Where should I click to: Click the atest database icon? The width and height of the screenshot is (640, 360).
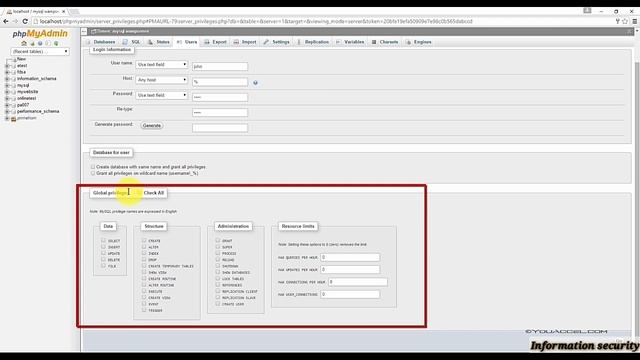13,66
